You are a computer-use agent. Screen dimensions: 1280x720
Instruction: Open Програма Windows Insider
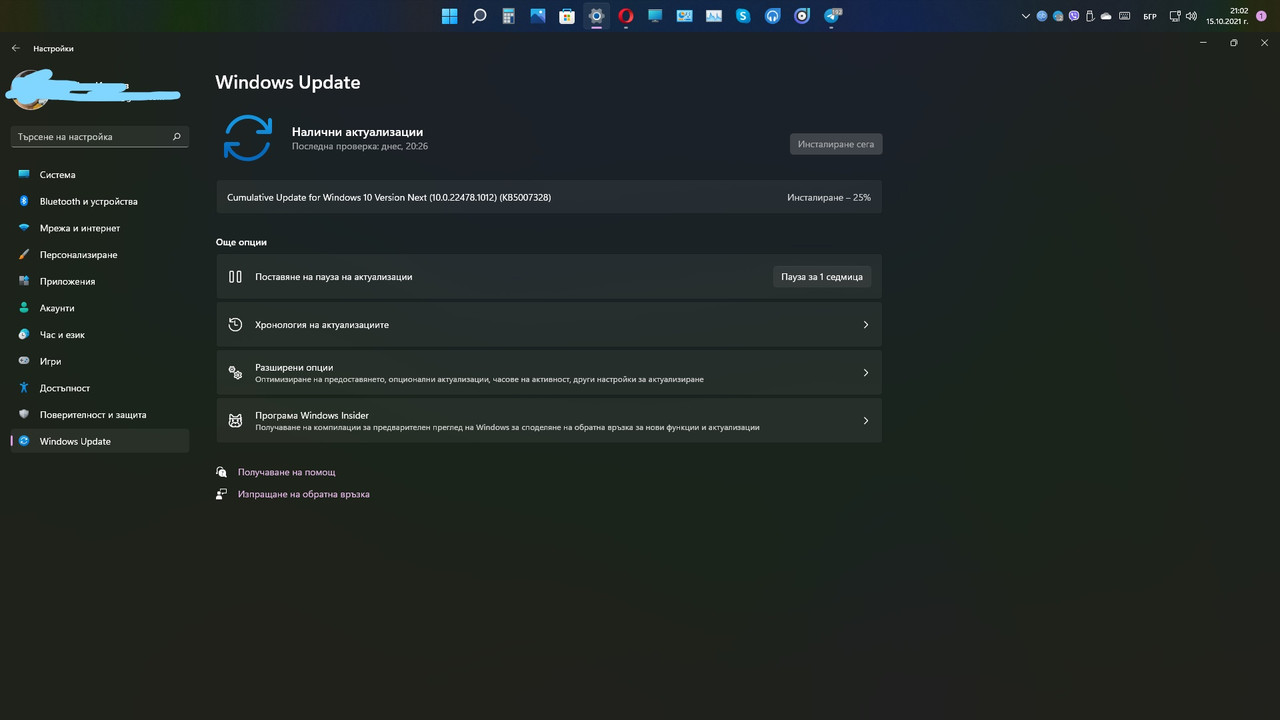coord(549,421)
